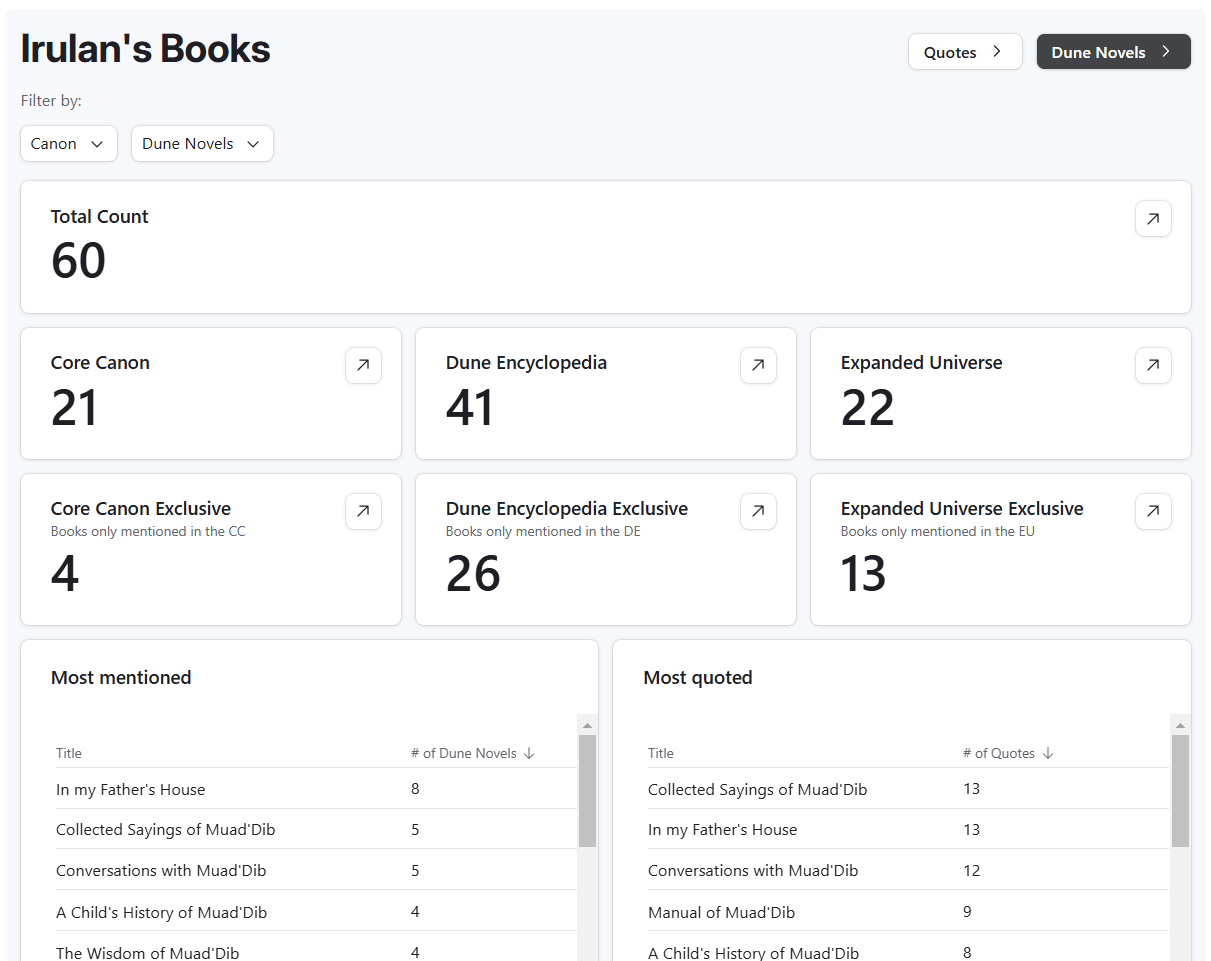Open Expanded Universe Exclusive arrow icon
The image size is (1211, 961).
[x=1153, y=511]
